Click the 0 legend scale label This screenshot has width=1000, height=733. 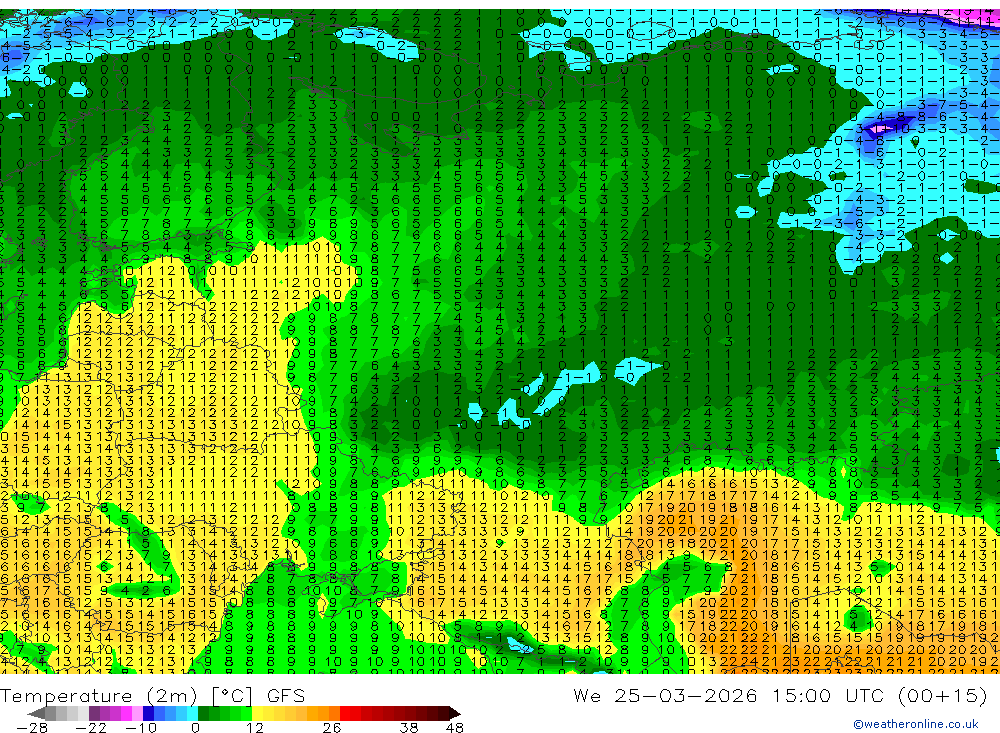(195, 727)
